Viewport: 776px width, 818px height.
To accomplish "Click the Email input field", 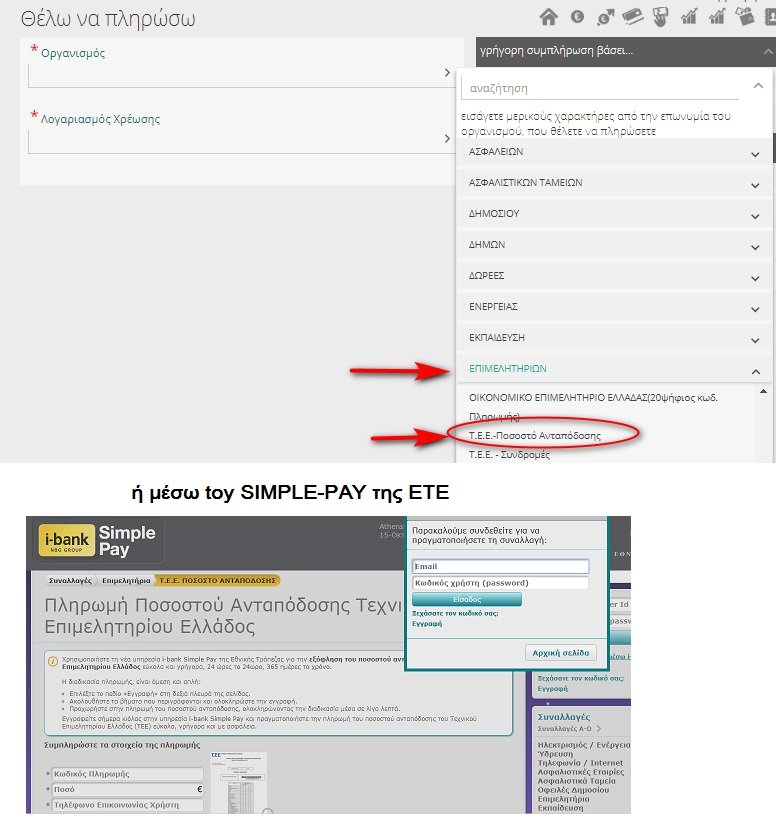I will coord(500,566).
